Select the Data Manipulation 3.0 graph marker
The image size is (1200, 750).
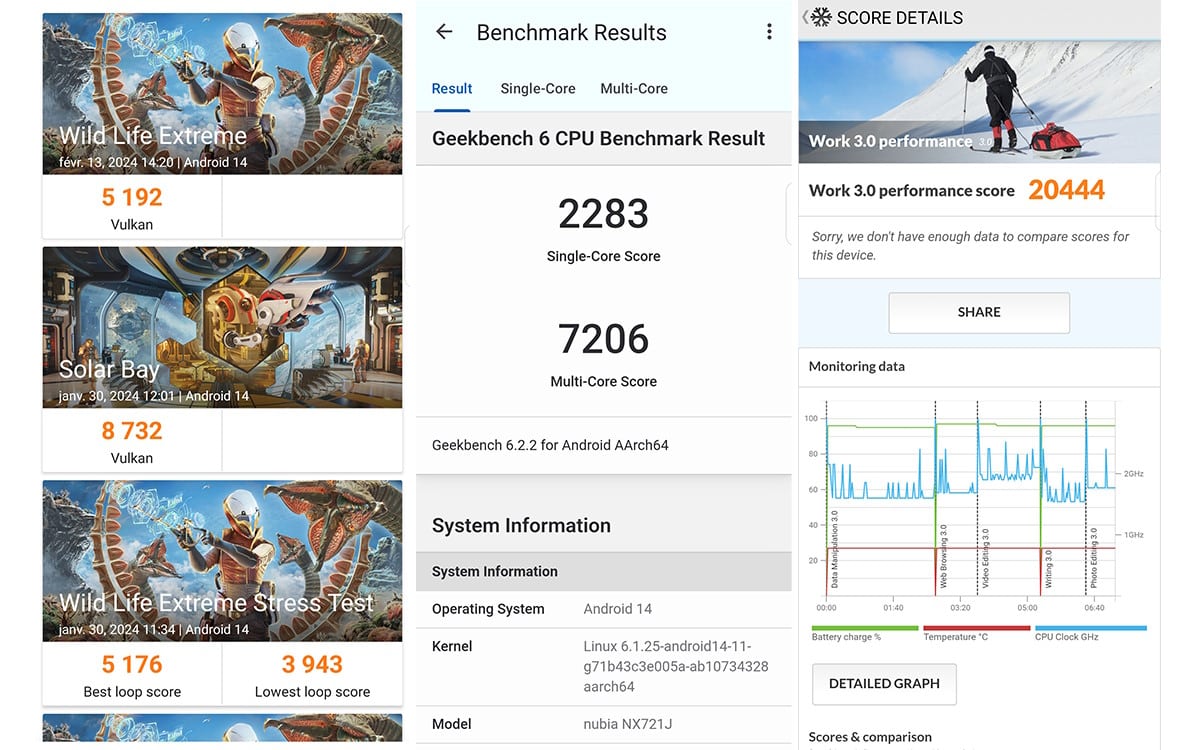pos(835,549)
